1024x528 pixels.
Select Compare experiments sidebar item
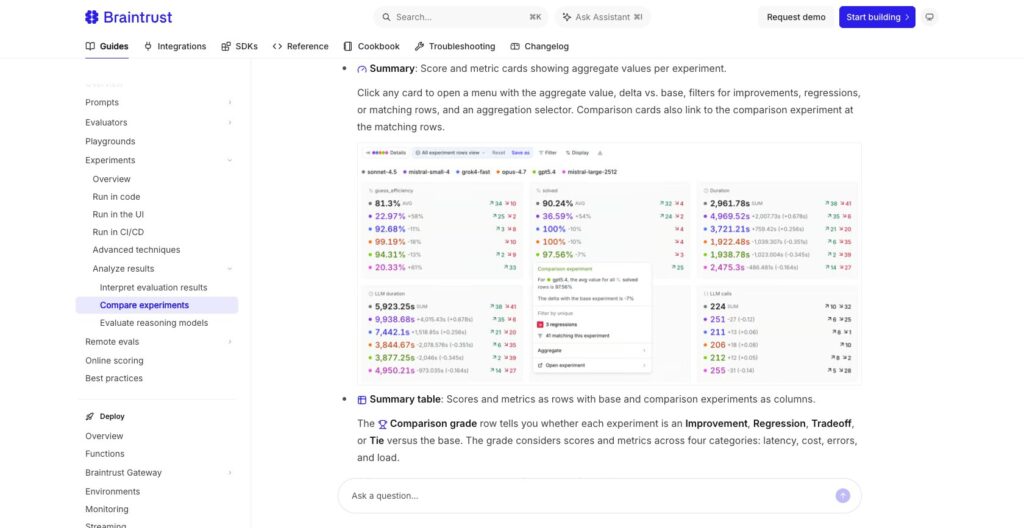157,305
